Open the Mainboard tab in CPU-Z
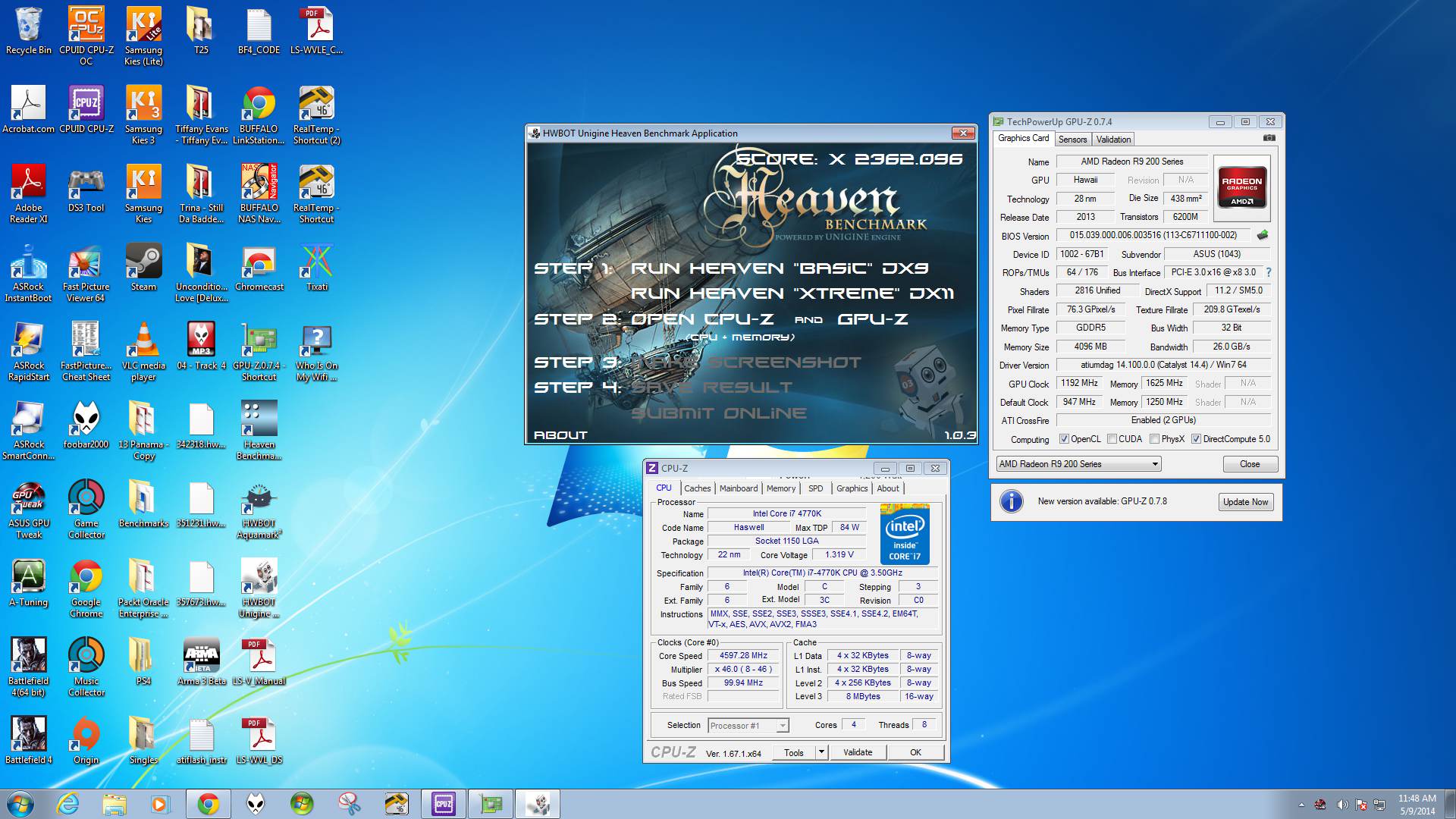Screen dimensions: 1456x819 pos(738,488)
